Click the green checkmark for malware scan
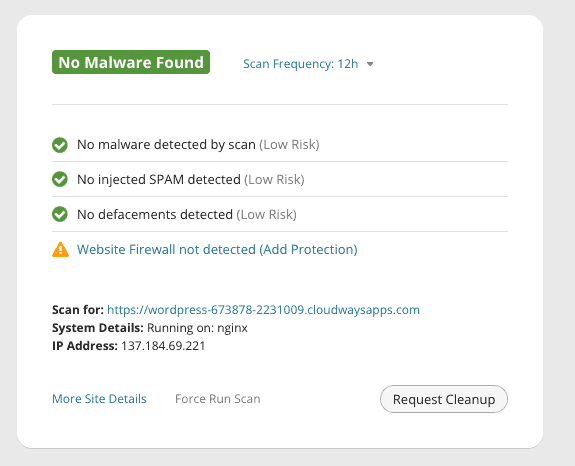The width and height of the screenshot is (575, 466). click(60, 145)
